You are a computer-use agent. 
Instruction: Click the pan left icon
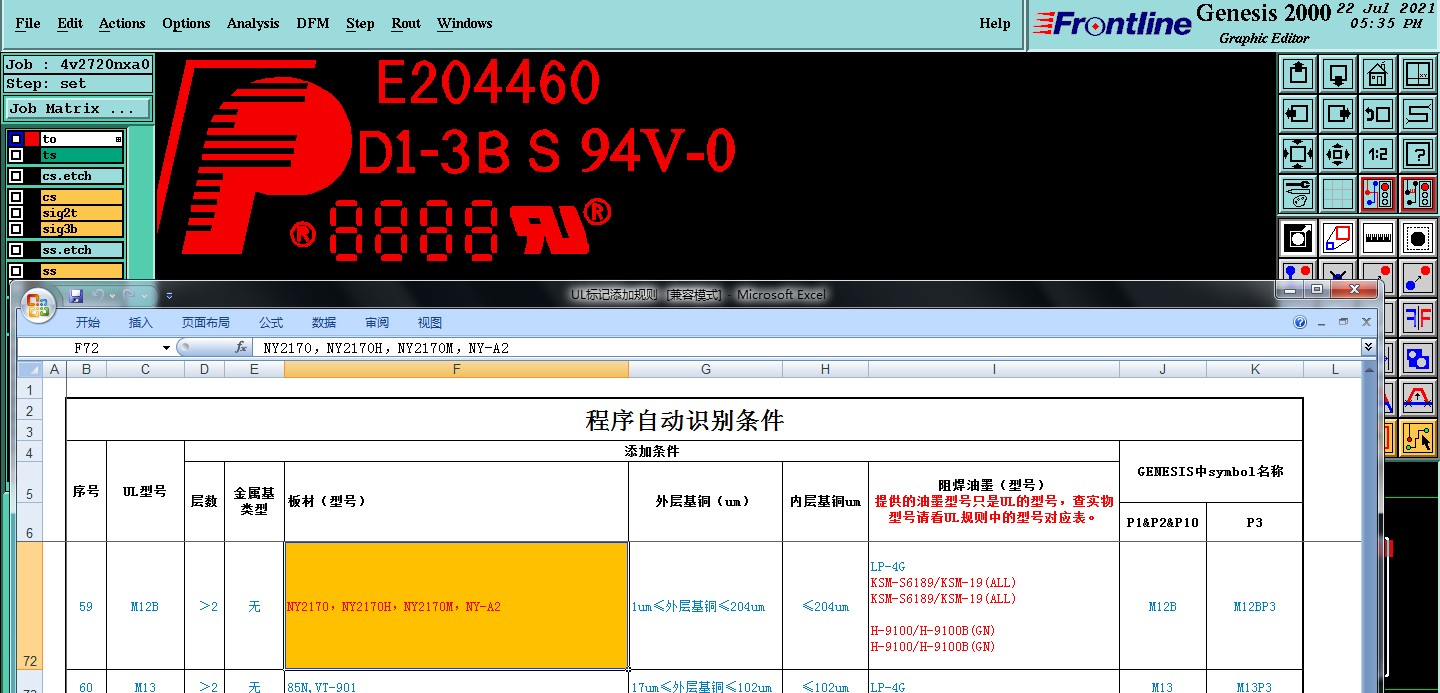[1297, 113]
